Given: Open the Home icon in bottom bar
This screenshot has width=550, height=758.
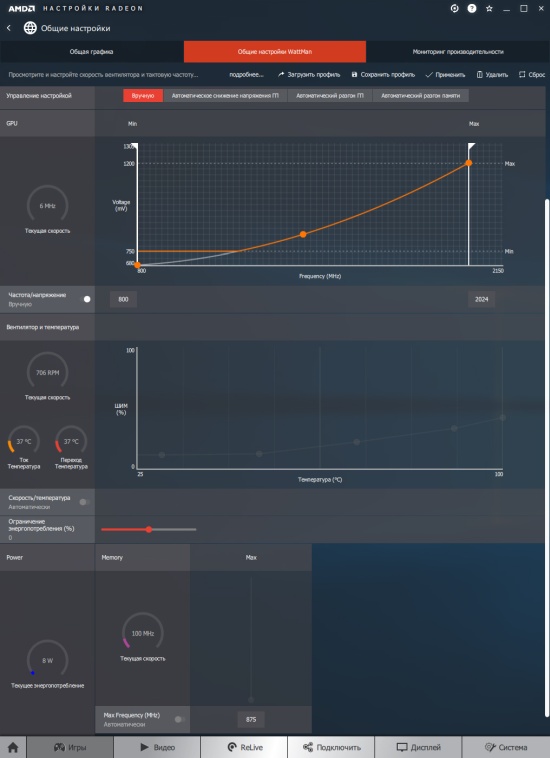Looking at the screenshot, I should click(x=13, y=747).
